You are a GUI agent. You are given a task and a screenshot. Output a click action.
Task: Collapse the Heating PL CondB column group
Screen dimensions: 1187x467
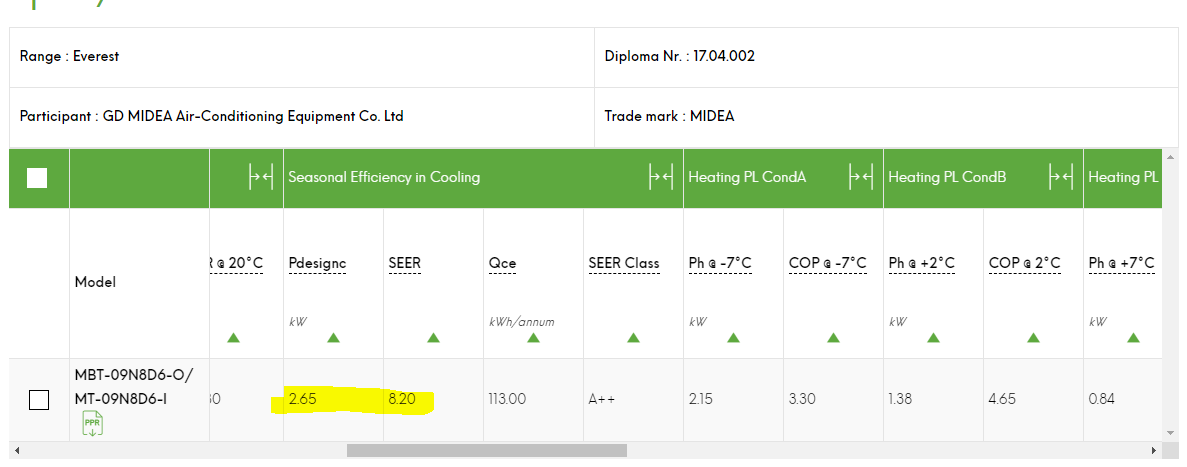click(1060, 177)
